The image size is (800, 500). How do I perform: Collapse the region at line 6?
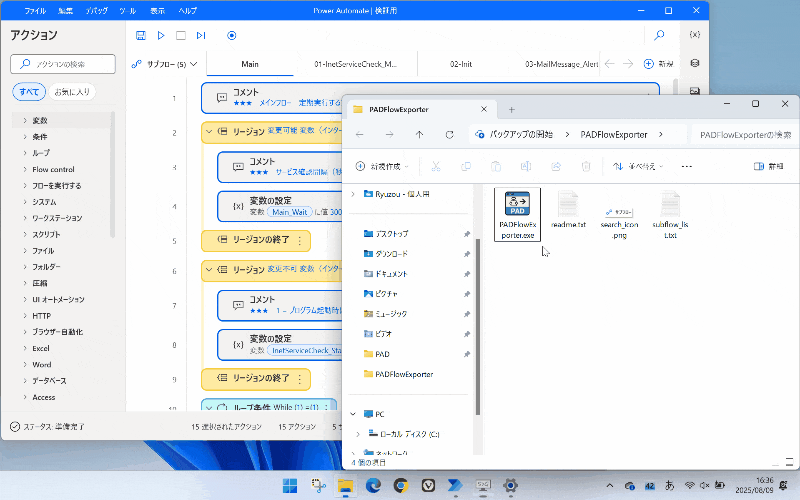click(x=209, y=269)
